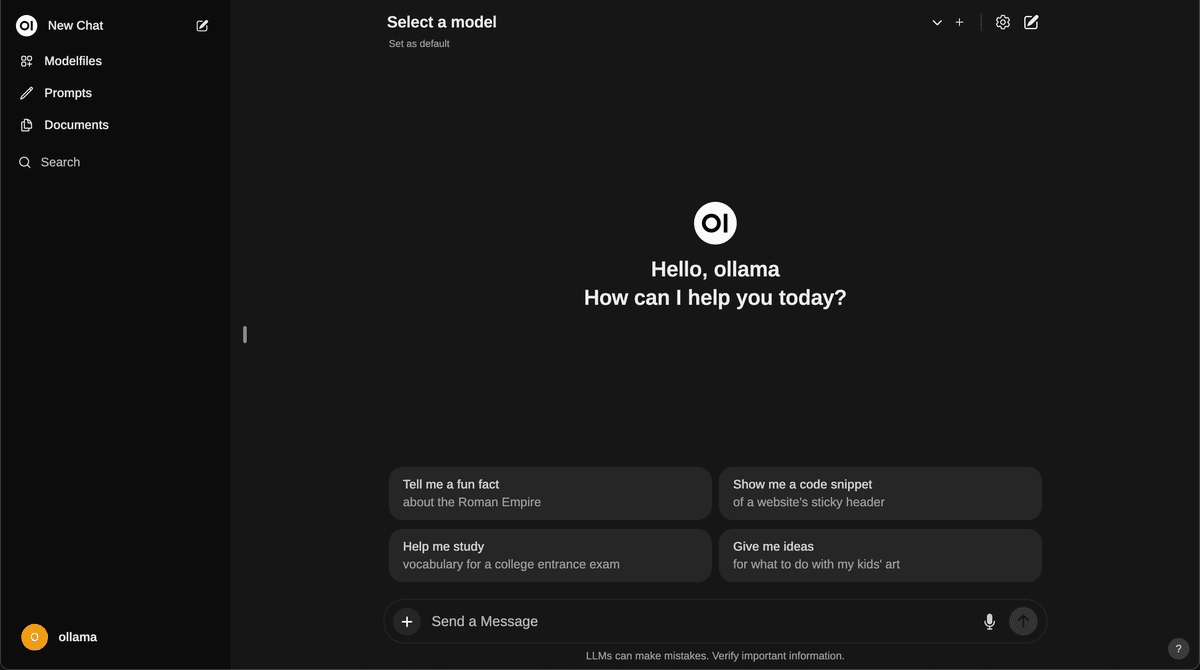Open settings gear icon
Viewport: 1200px width, 670px height.
(x=1003, y=22)
